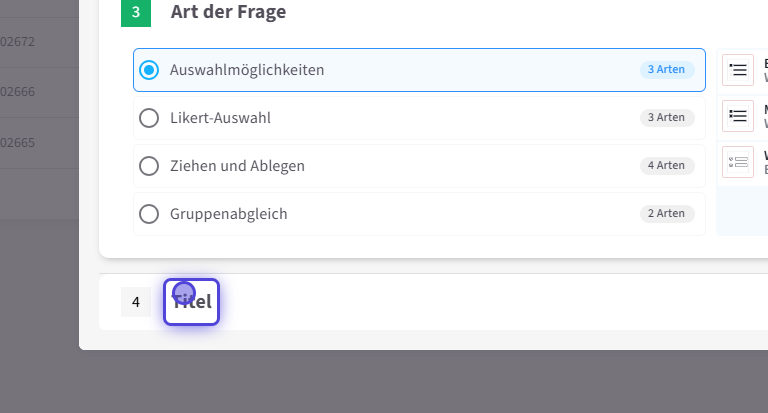Select the Auswahlmöglichkeiten radio button
The image size is (768, 413).
click(149, 70)
